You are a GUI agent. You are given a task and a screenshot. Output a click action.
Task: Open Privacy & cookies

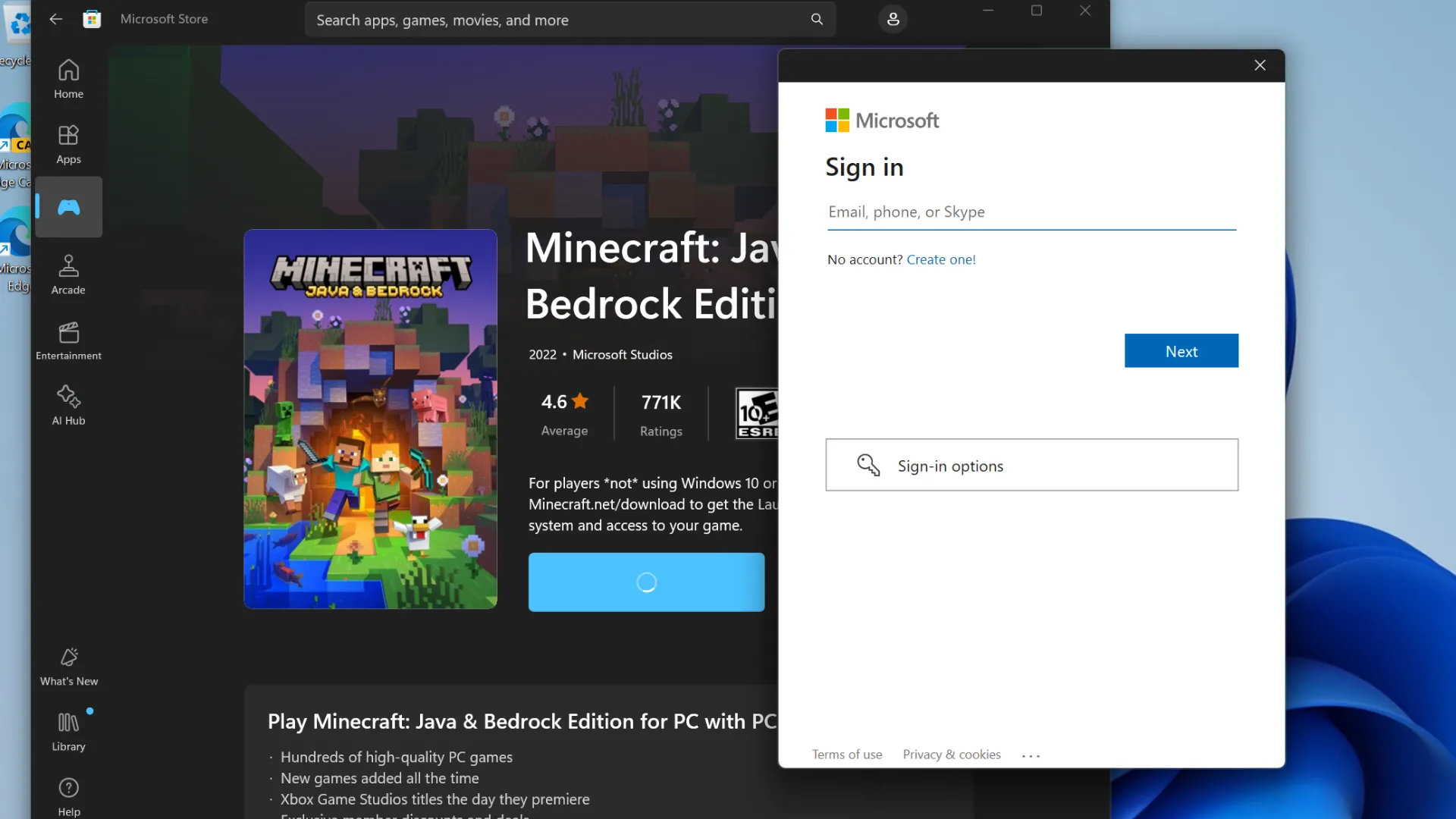[x=951, y=754]
